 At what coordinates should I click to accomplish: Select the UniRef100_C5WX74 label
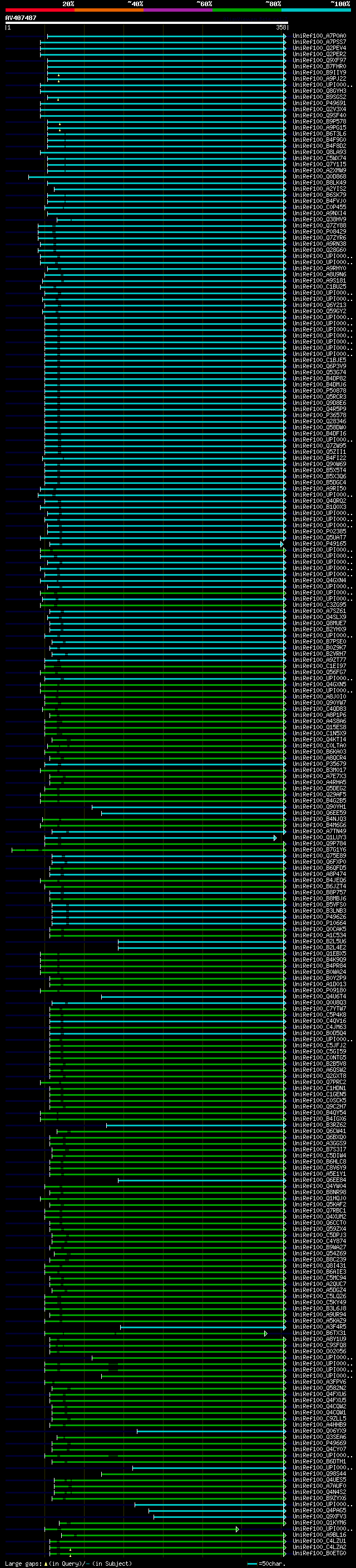319,159
